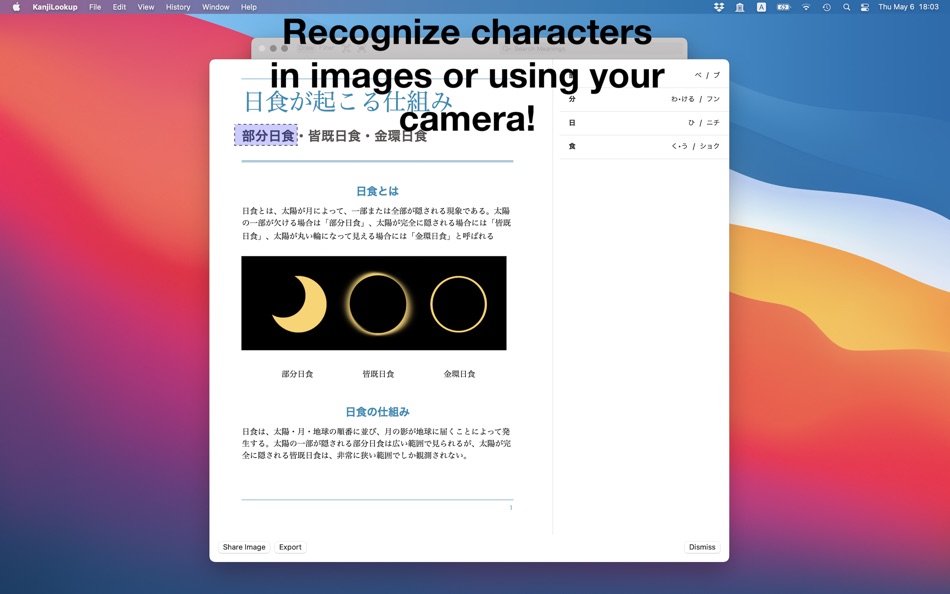Screen dimensions: 950x594
Task: Open Control Center icon
Action: coord(865,7)
